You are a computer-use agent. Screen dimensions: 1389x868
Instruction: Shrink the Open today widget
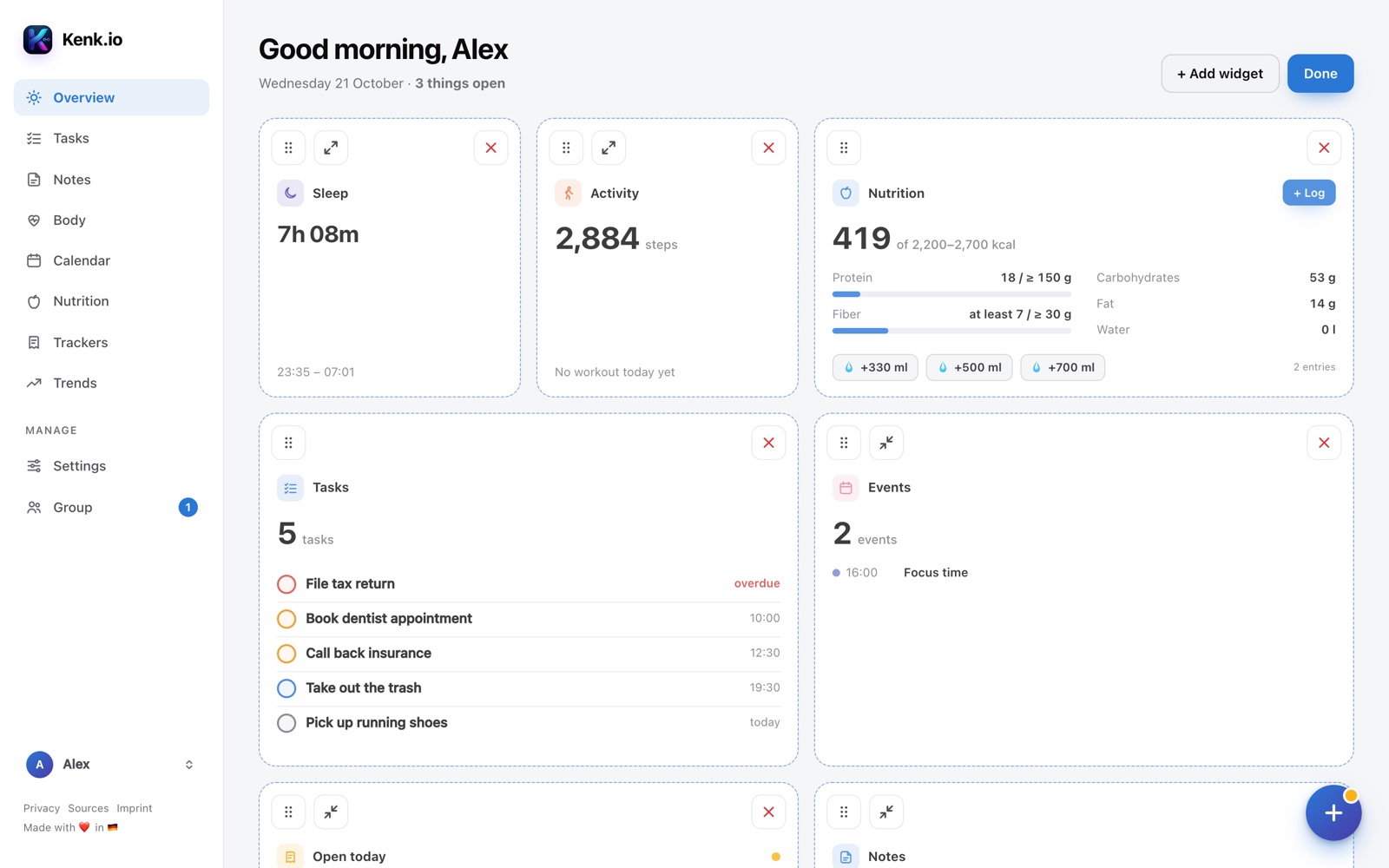[x=331, y=812]
